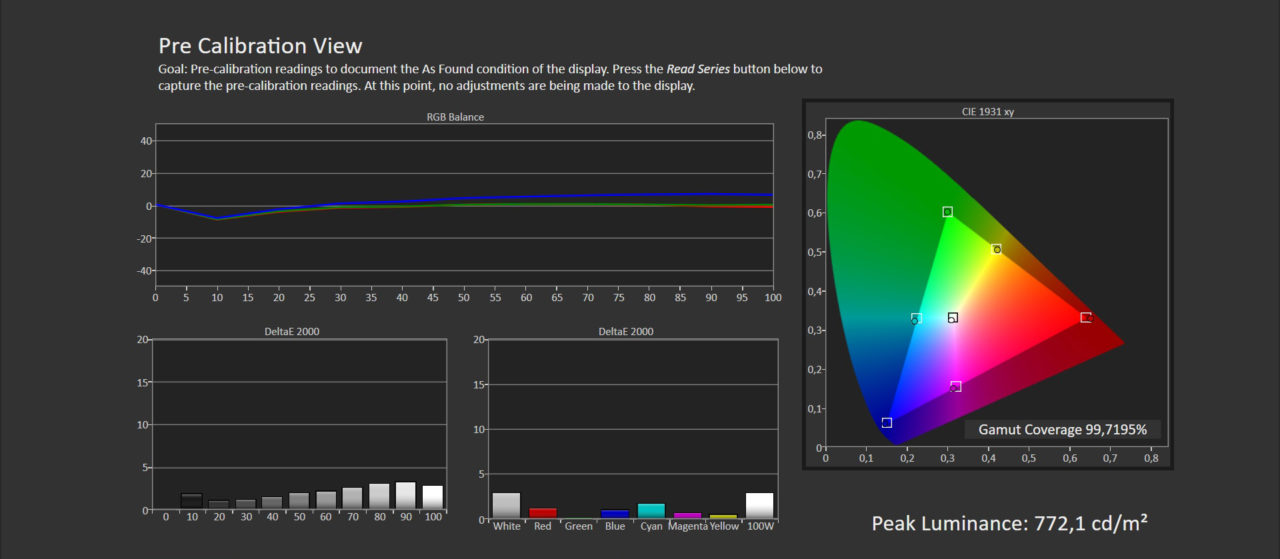Click the blue primary marker on CIE diagram
The width and height of the screenshot is (1280, 559).
click(x=886, y=423)
